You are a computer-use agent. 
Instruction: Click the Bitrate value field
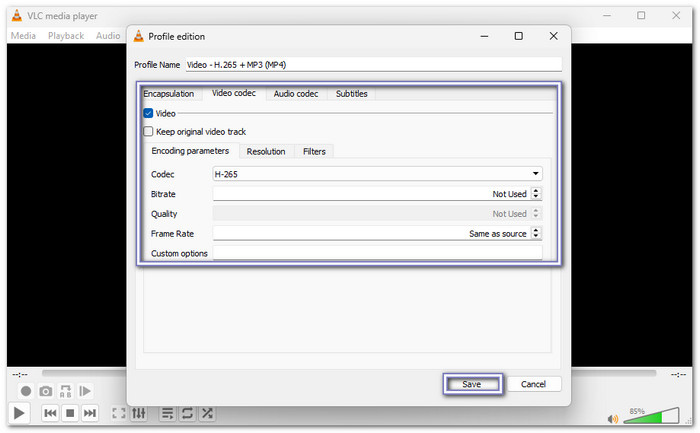pos(371,194)
